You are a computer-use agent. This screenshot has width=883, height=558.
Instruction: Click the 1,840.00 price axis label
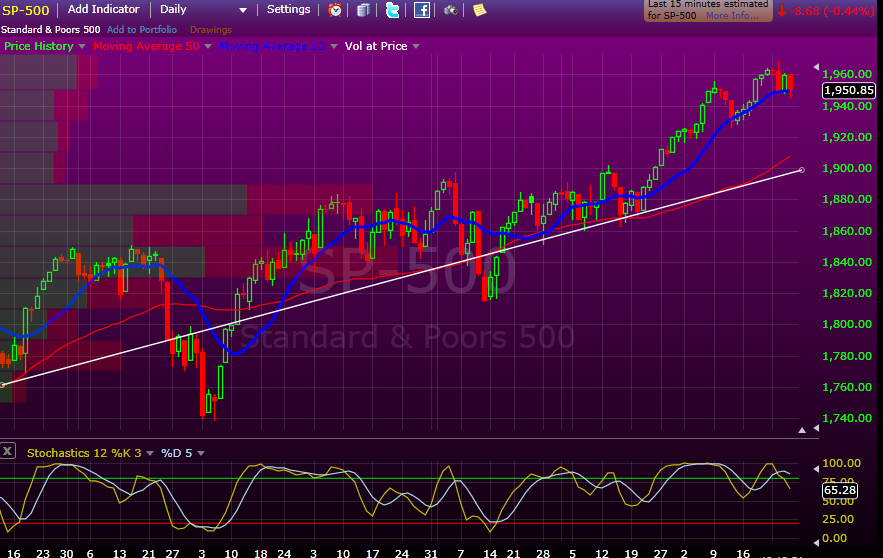click(x=847, y=262)
